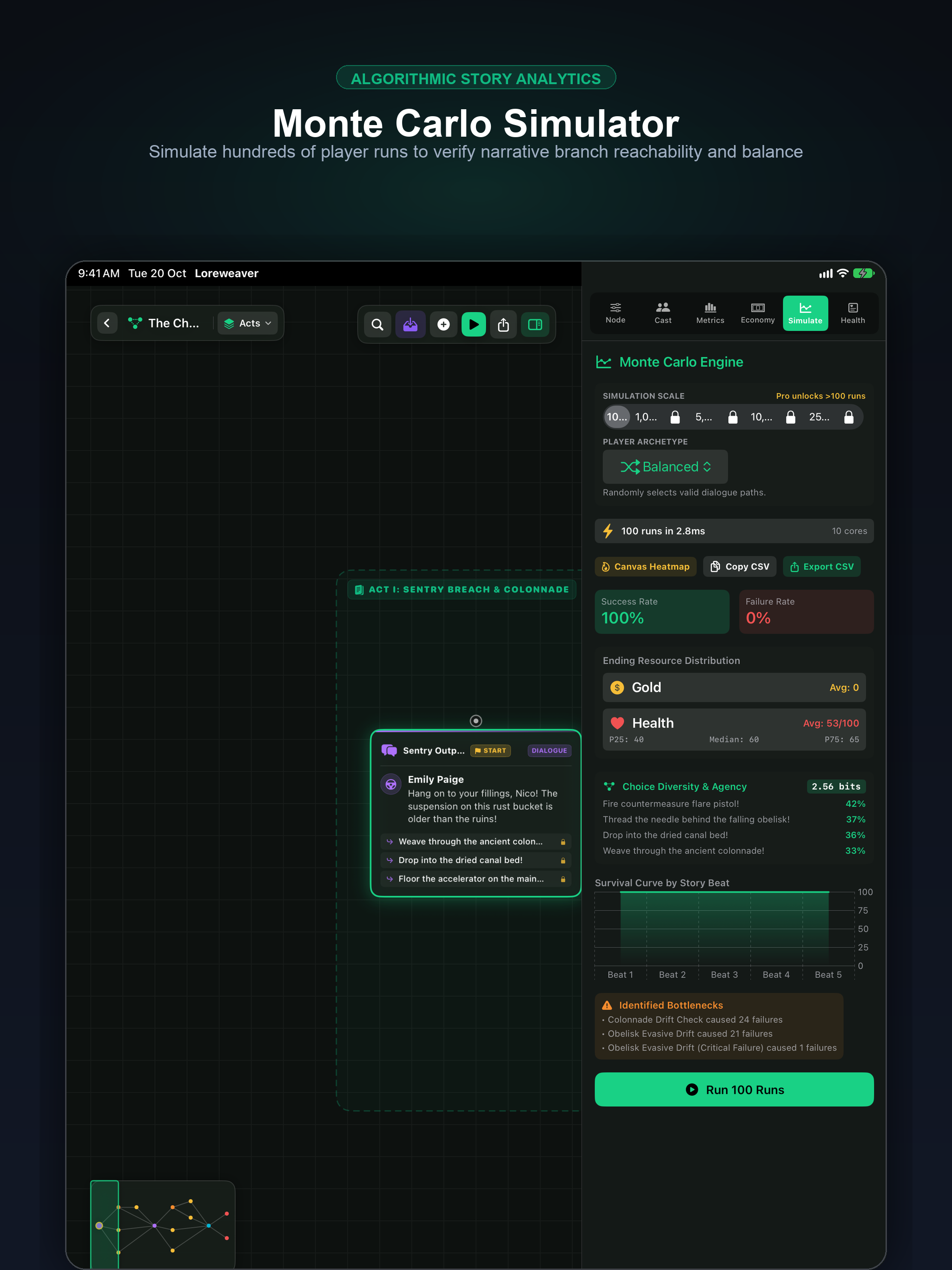
Task: Choose the locked 1,0... runs scale
Action: tap(658, 417)
